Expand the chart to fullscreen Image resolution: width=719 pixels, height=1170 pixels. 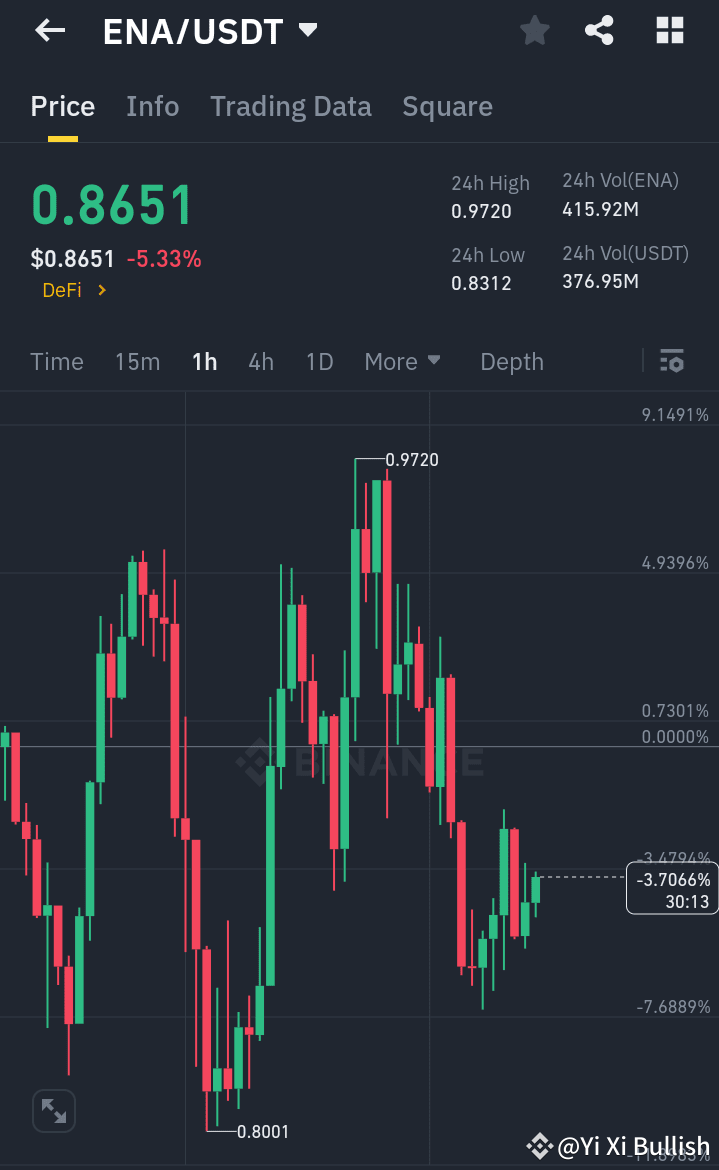point(53,1110)
